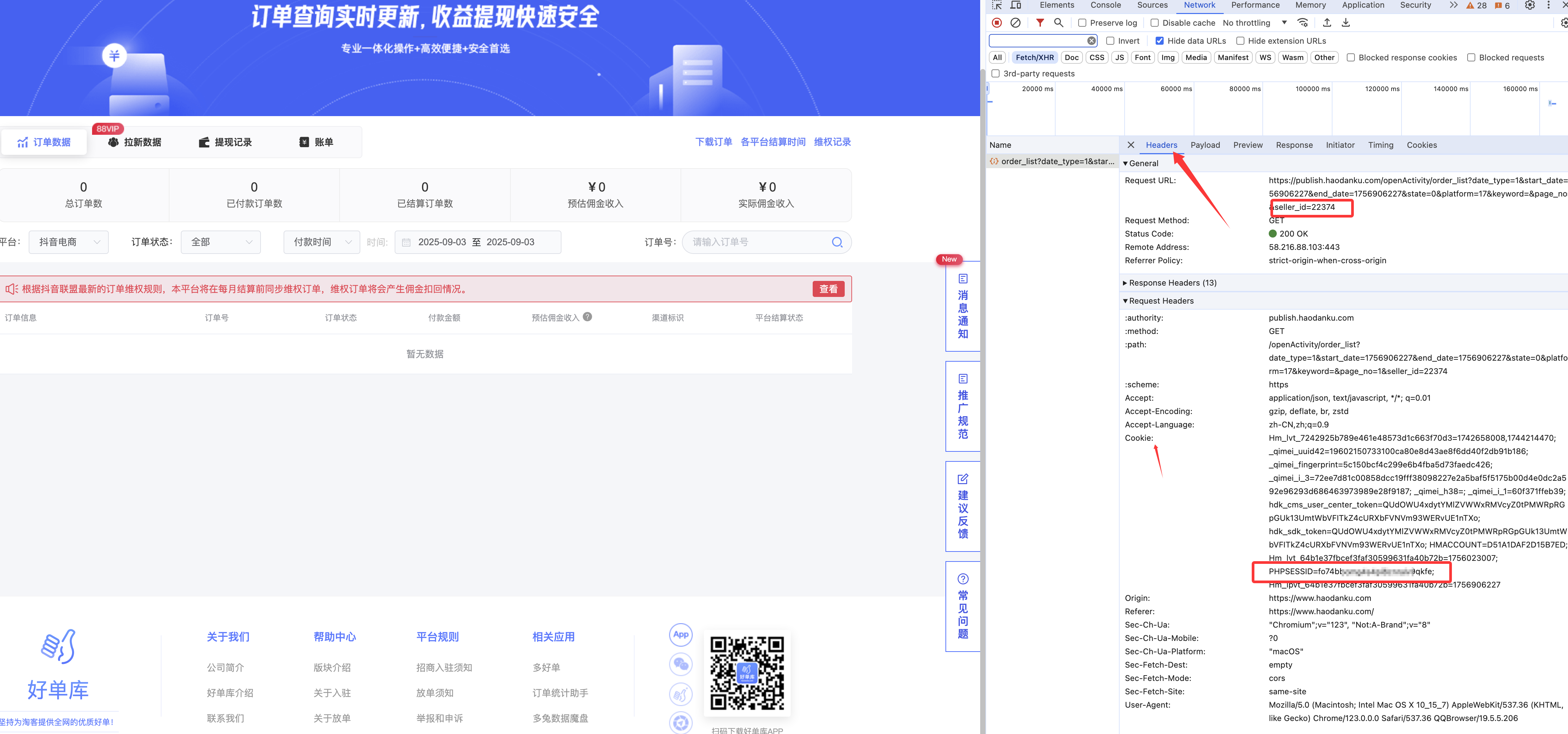Open the No throttling dropdown

(1254, 23)
